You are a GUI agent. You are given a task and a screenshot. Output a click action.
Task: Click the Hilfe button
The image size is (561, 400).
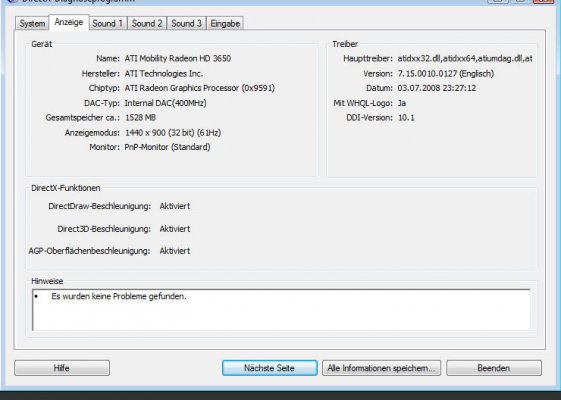click(x=62, y=368)
